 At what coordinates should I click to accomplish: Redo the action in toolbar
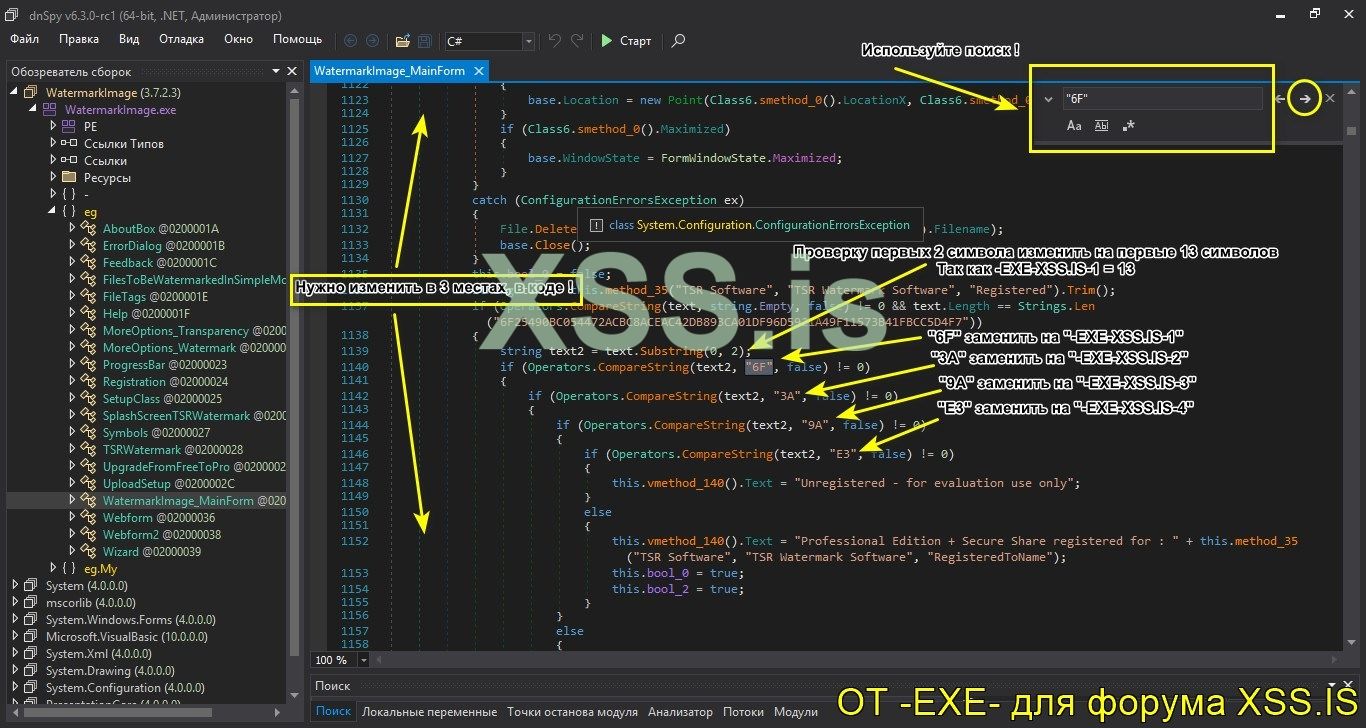(x=577, y=41)
